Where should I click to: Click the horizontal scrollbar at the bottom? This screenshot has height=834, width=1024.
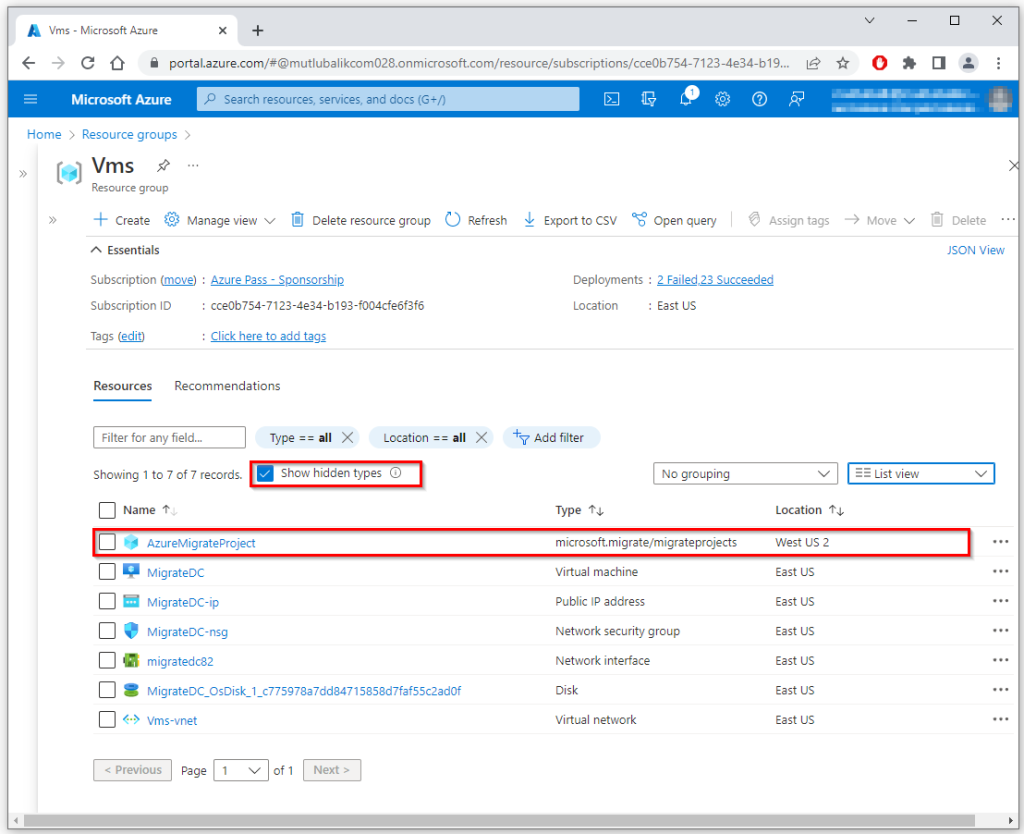point(499,820)
